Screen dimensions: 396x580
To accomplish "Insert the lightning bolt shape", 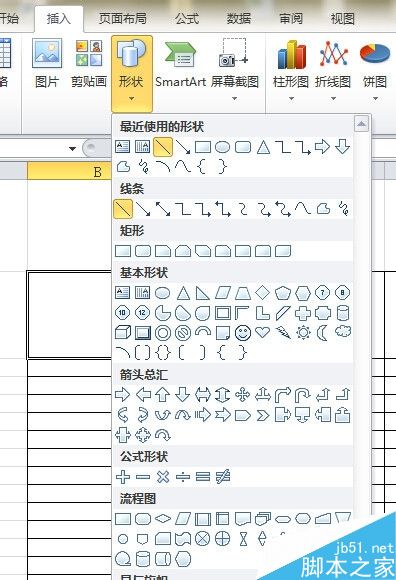I will 283,333.
